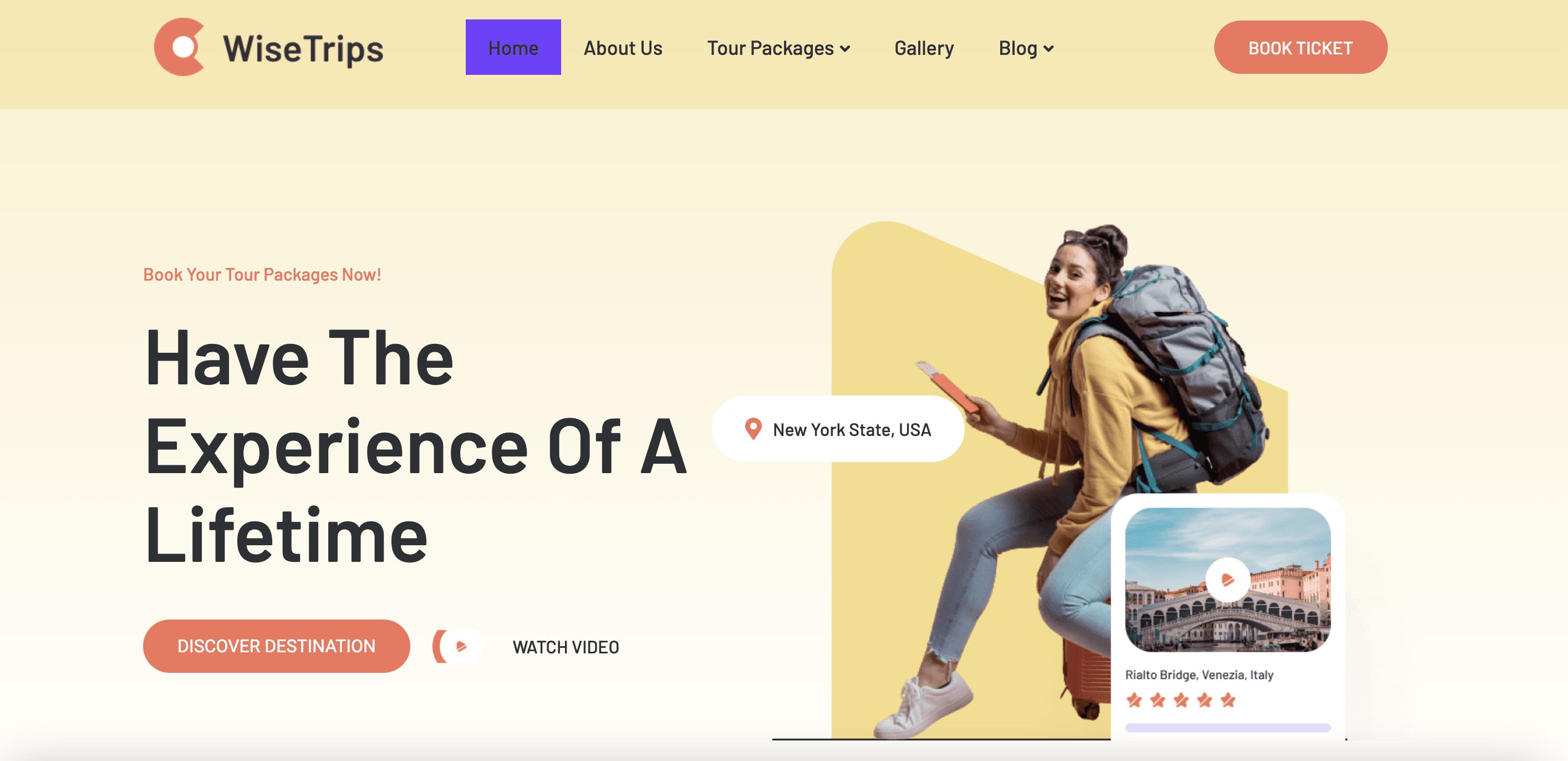Image resolution: width=1568 pixels, height=761 pixels.
Task: Click the Discover Destination button
Action: point(276,645)
